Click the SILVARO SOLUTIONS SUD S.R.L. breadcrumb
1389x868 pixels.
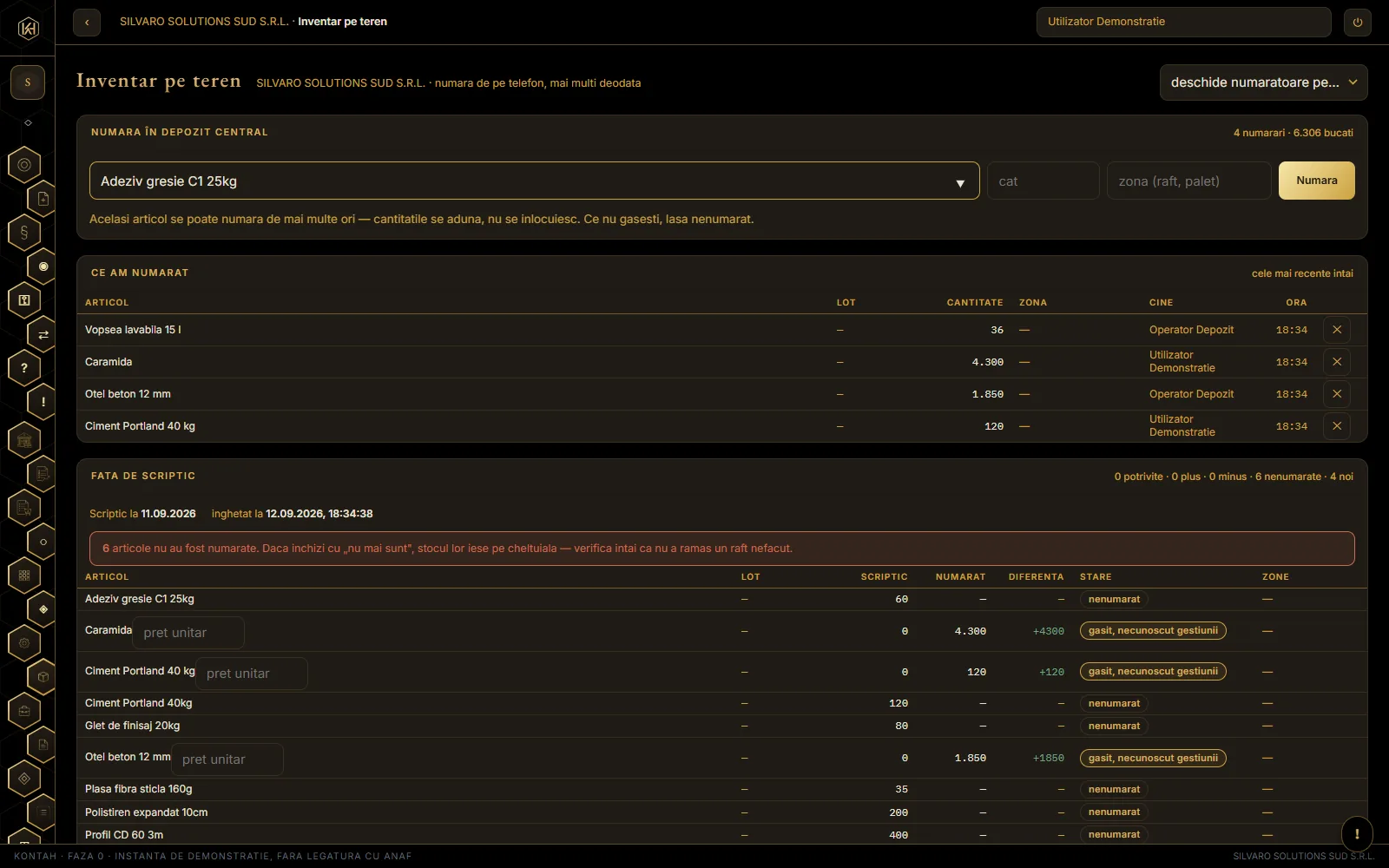tap(204, 22)
